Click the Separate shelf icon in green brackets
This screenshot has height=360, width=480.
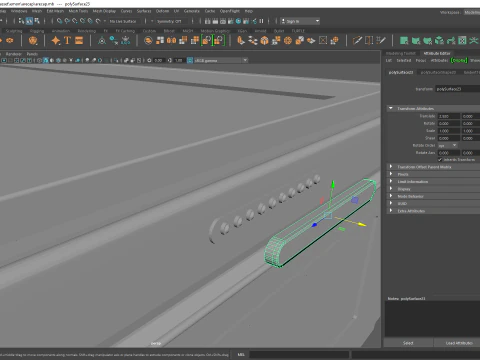(218, 41)
